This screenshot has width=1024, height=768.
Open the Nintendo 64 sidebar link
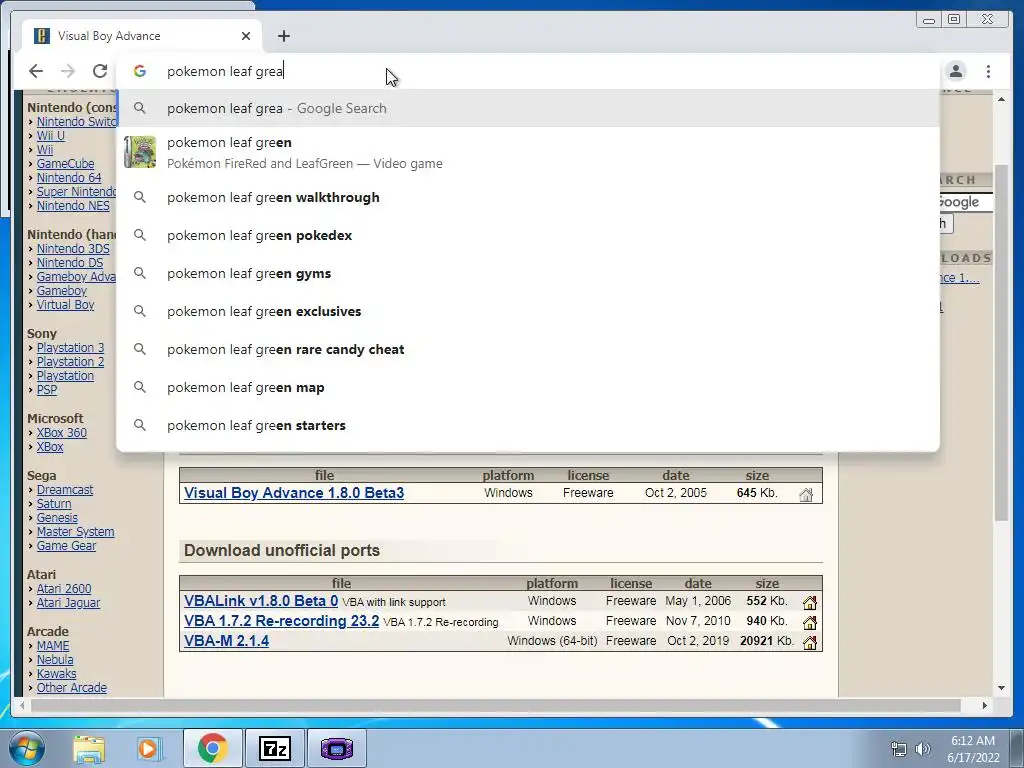point(69,178)
